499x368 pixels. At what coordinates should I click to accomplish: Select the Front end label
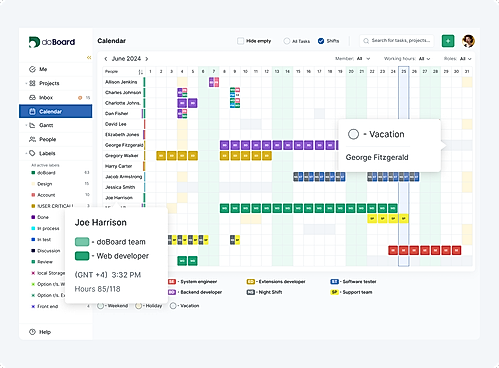[47, 306]
